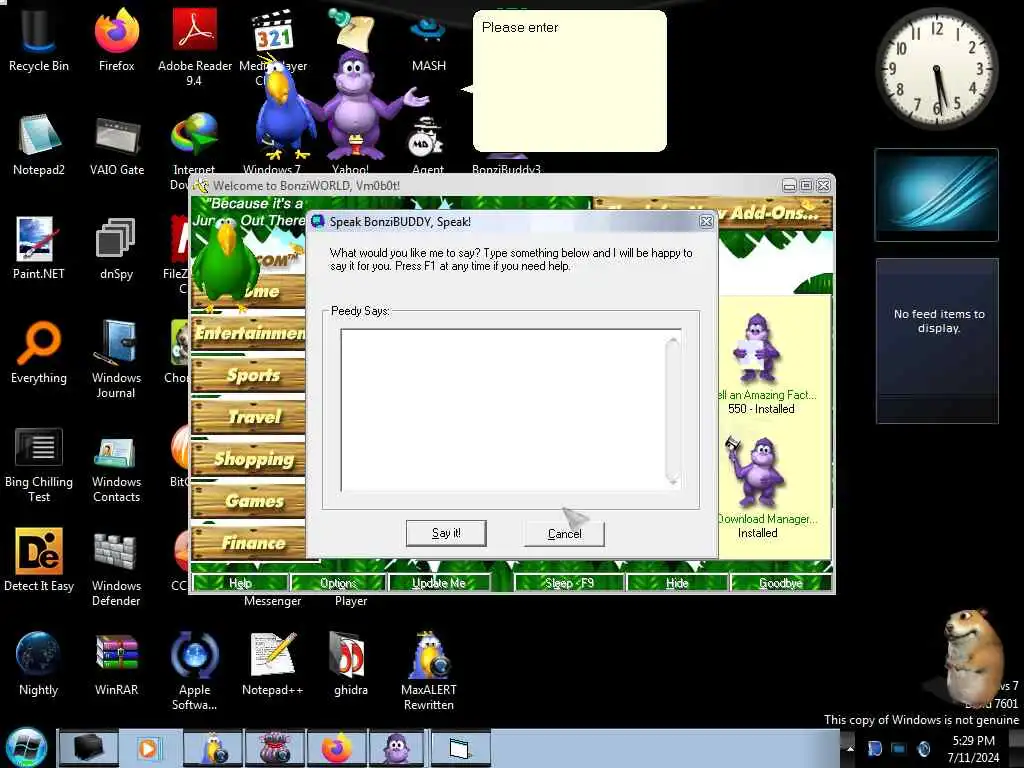Close the Speak BonziBUDDY, Speak! dialog
This screenshot has width=1024, height=768.
pos(706,222)
